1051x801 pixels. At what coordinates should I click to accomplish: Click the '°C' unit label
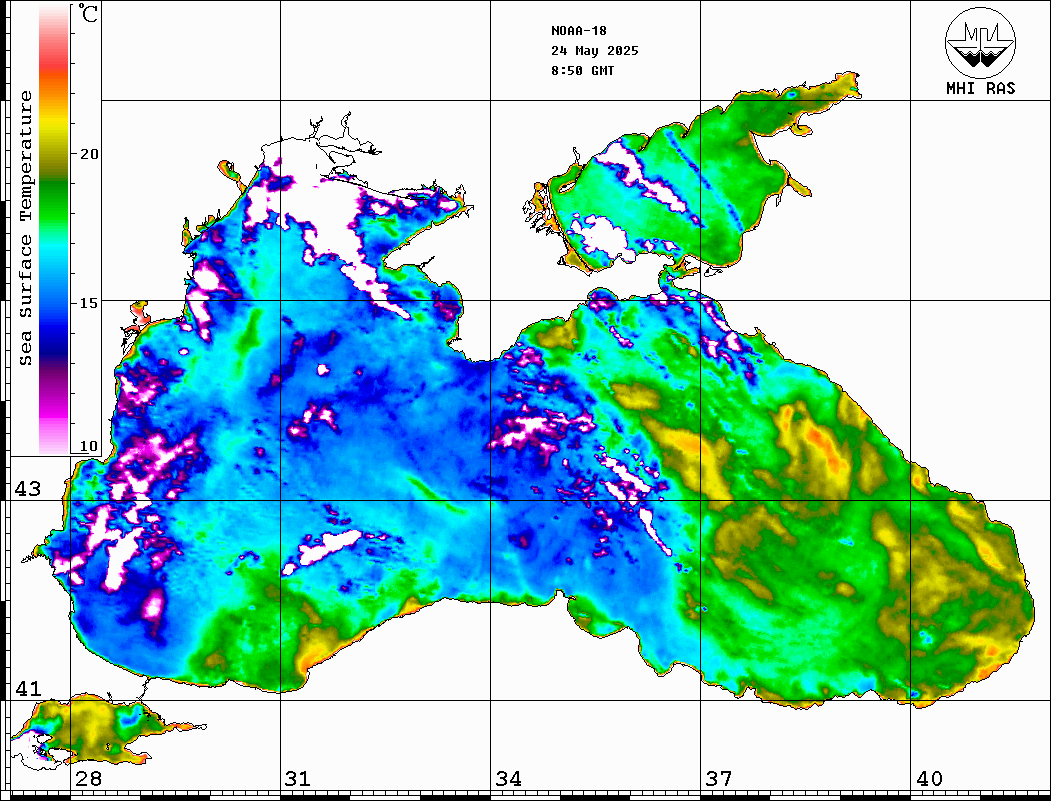(x=88, y=13)
